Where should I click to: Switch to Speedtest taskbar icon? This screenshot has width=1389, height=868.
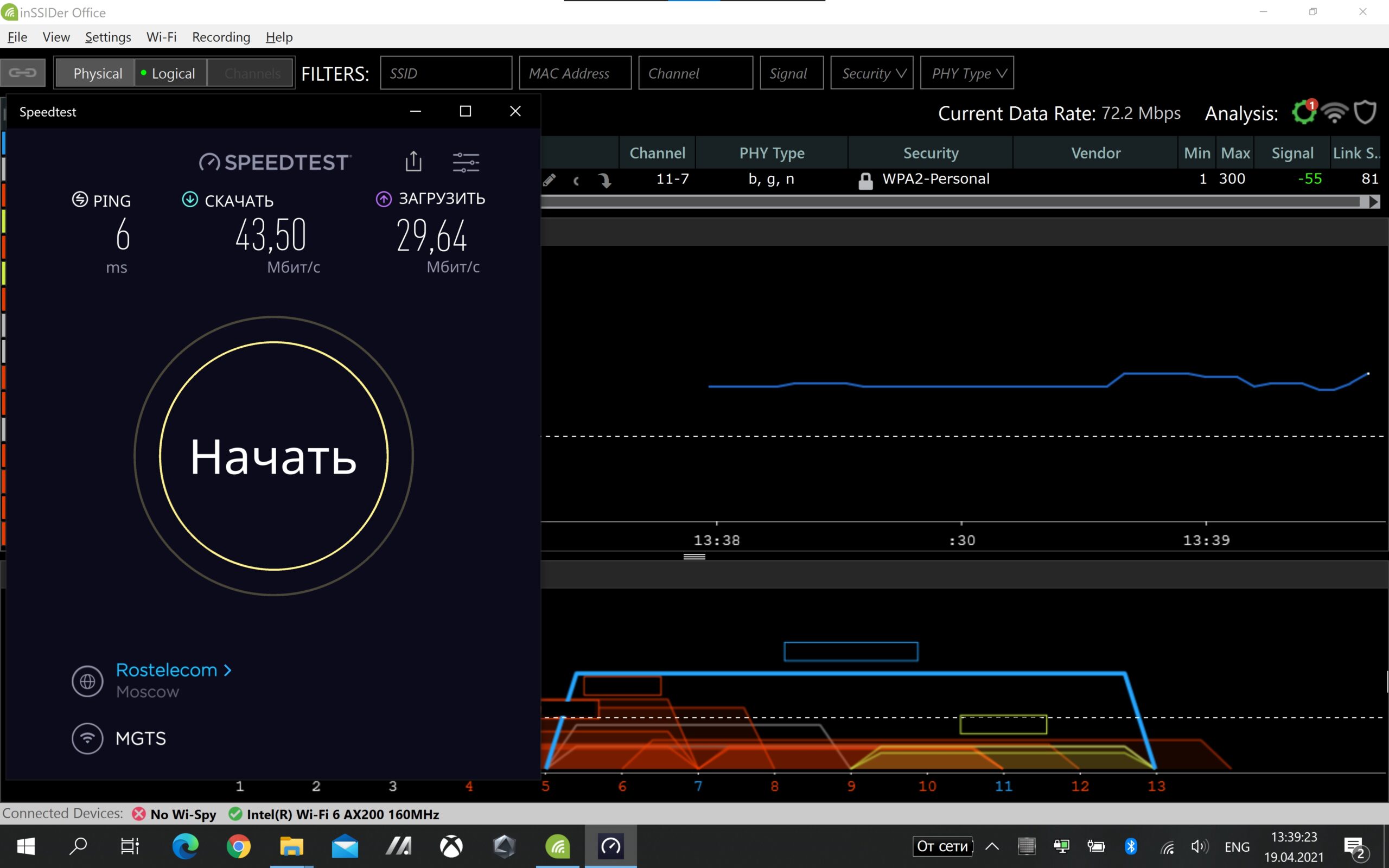[611, 846]
